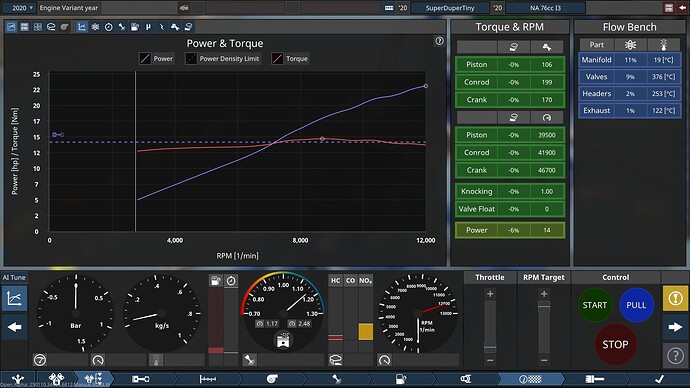Select the mu friction graph icon

[148, 27]
